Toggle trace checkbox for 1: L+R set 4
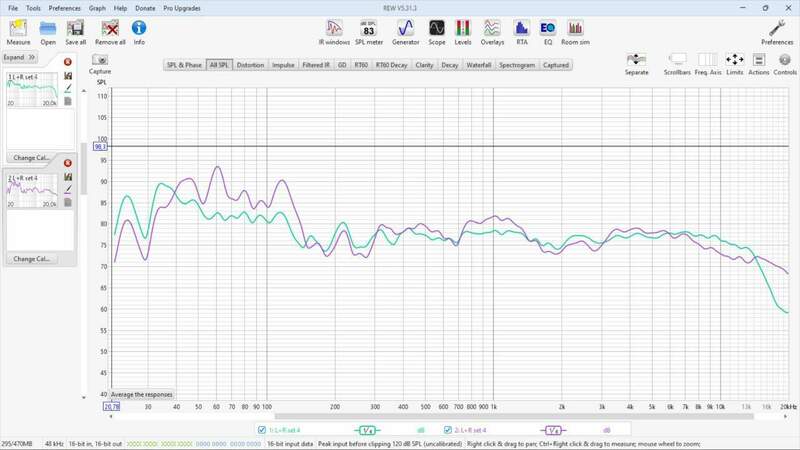The image size is (800, 450). click(x=262, y=430)
